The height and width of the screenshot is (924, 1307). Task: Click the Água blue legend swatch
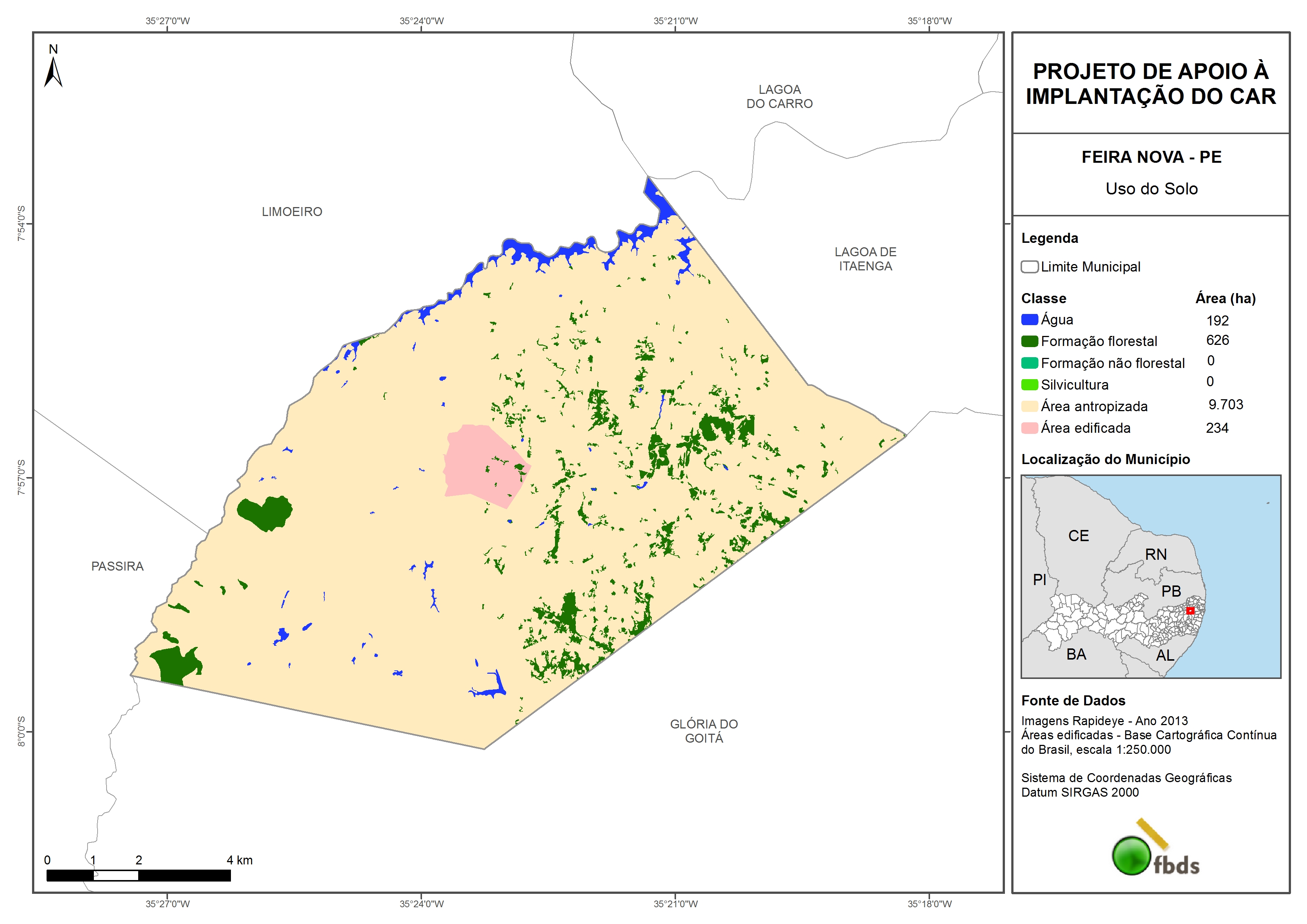[1029, 320]
